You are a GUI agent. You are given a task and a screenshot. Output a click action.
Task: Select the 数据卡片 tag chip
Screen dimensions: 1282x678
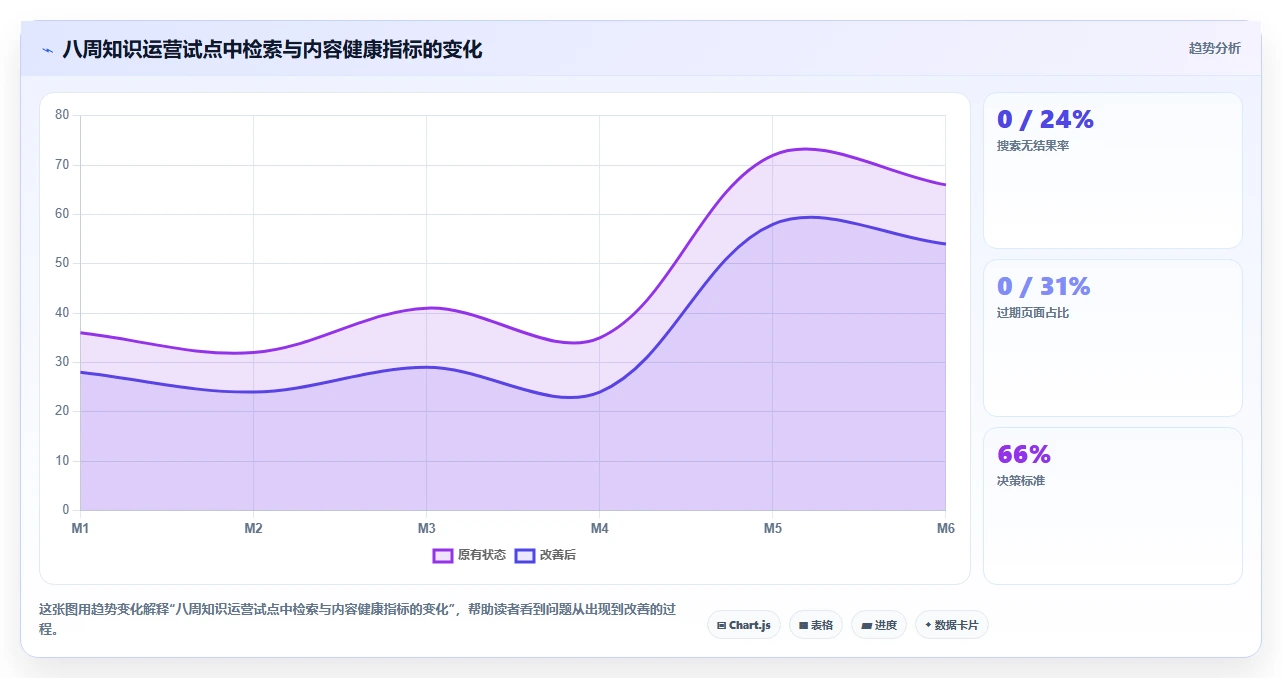[952, 625]
